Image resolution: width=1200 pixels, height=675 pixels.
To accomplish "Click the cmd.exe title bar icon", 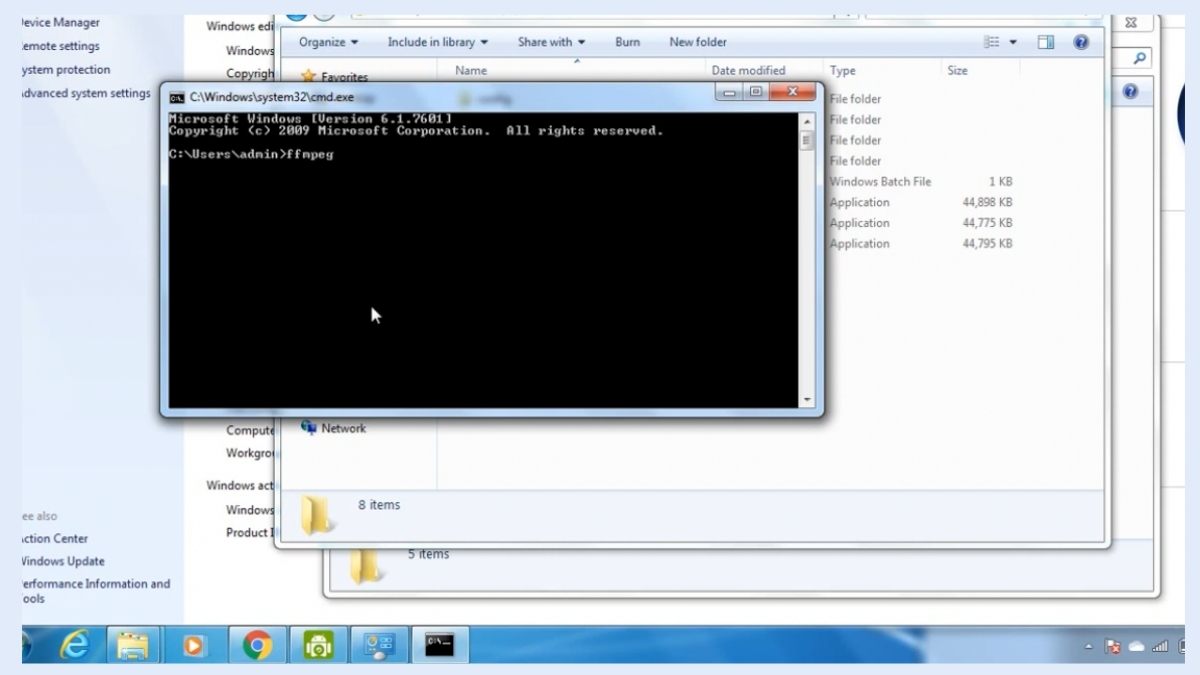I will pos(177,97).
